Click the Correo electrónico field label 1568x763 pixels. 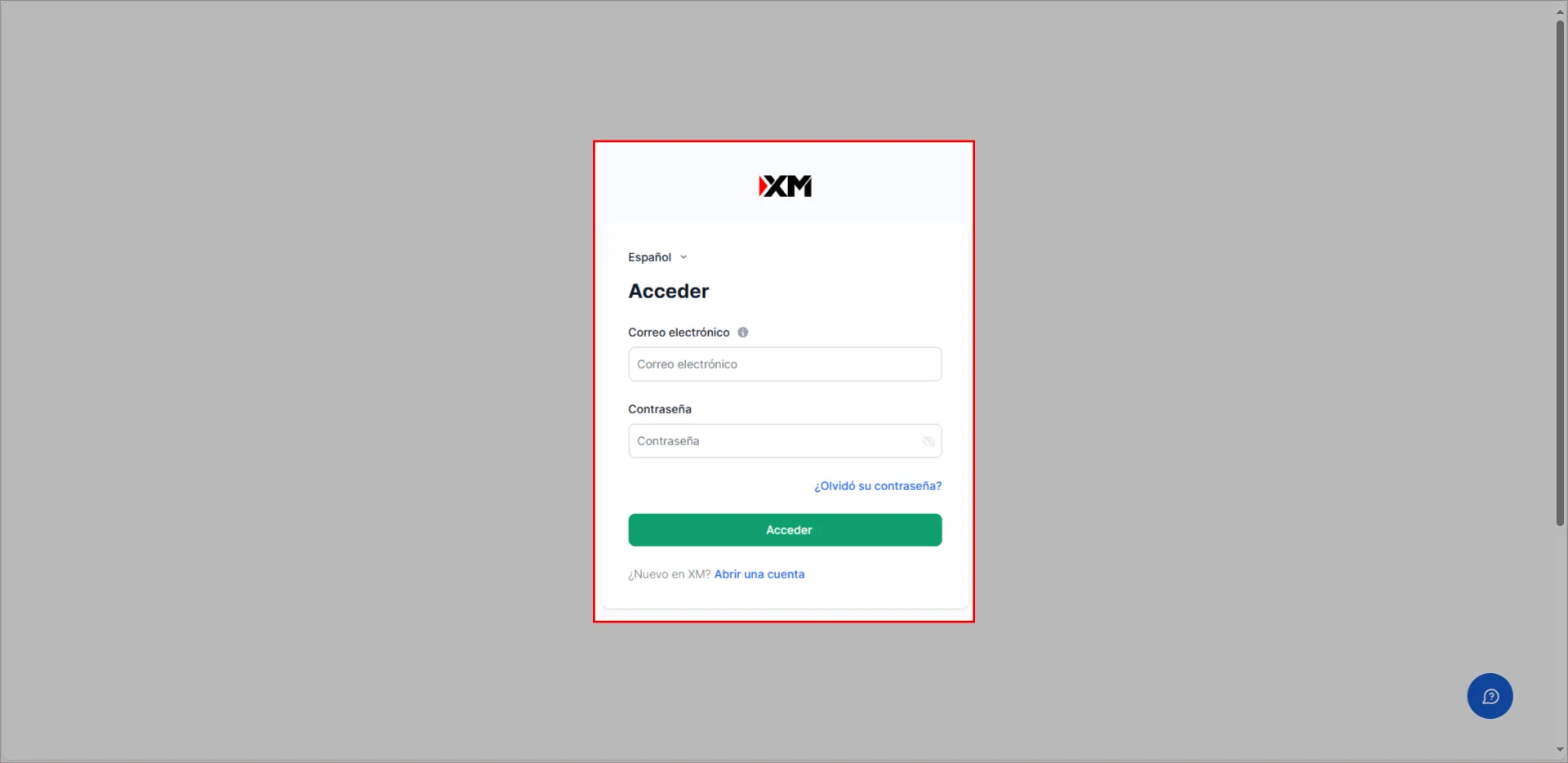[x=679, y=332]
